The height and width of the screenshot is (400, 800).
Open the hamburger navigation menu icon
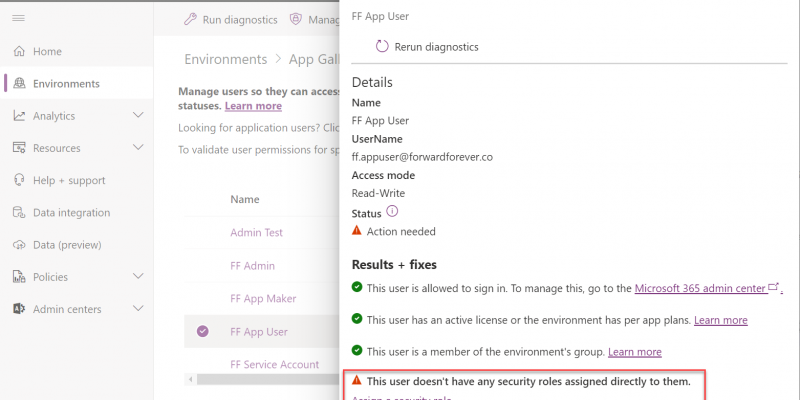(x=18, y=19)
